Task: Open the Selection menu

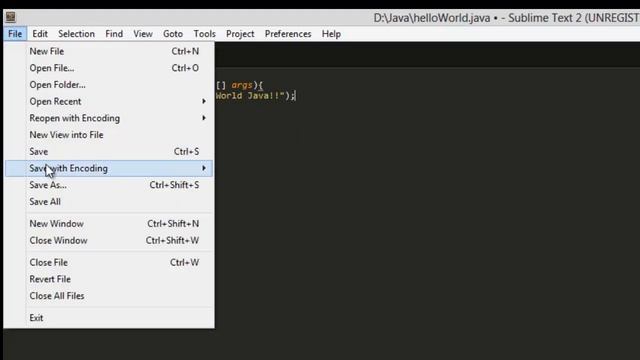Action: point(76,34)
